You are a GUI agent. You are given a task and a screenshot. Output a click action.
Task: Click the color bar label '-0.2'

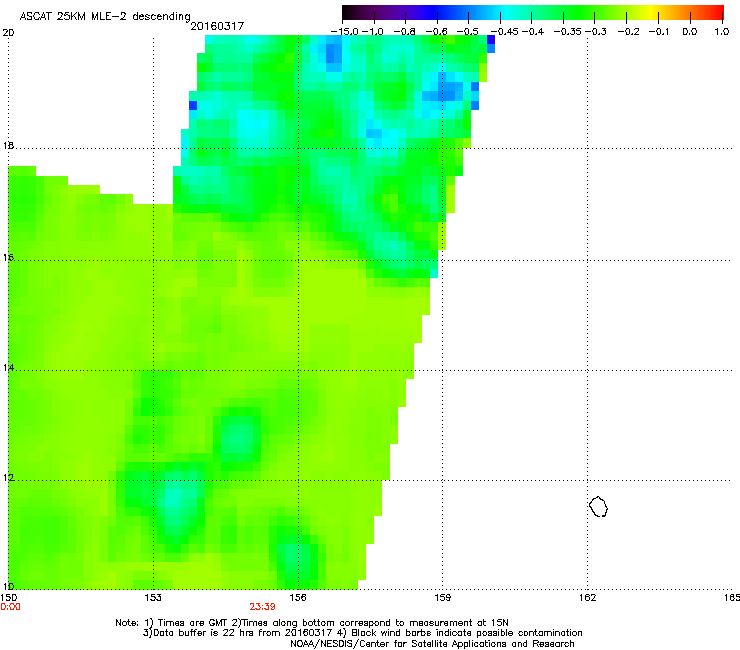point(629,32)
